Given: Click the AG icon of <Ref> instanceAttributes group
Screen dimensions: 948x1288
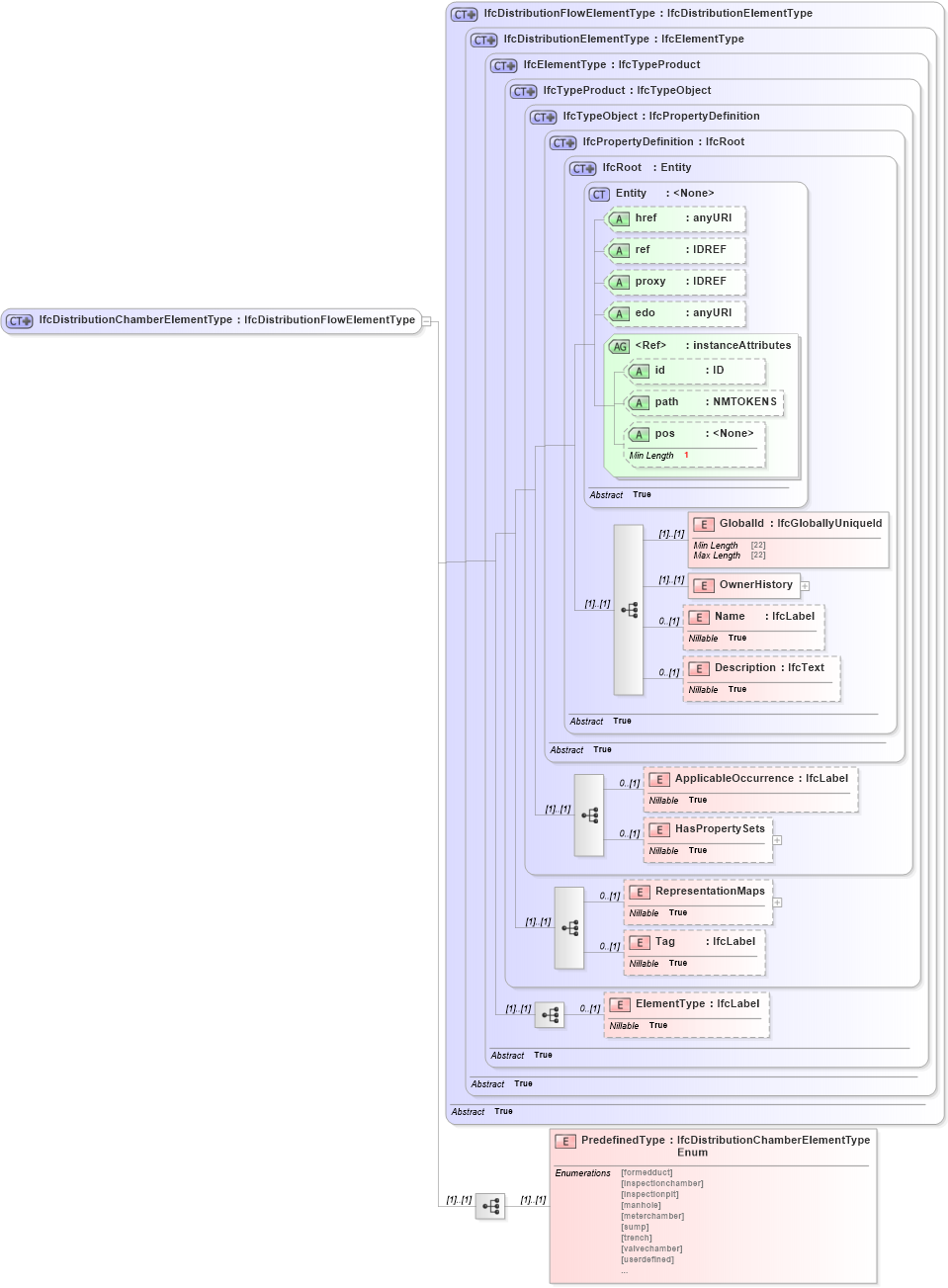Looking at the screenshot, I should [x=621, y=346].
